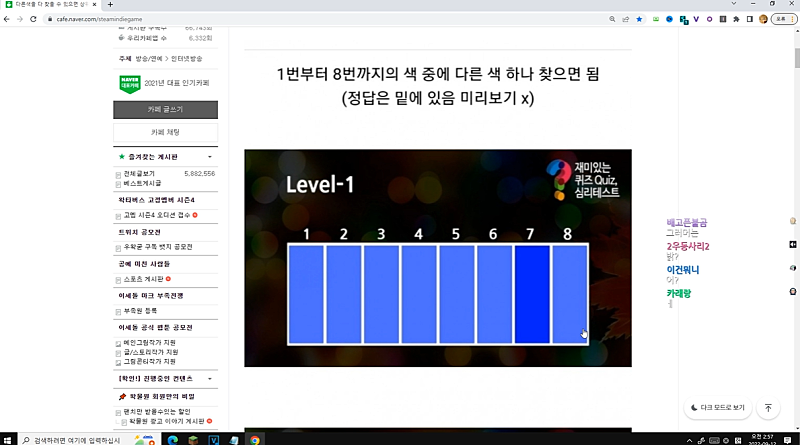
Task: Open the 전체글보기 board link
Action: (x=139, y=174)
